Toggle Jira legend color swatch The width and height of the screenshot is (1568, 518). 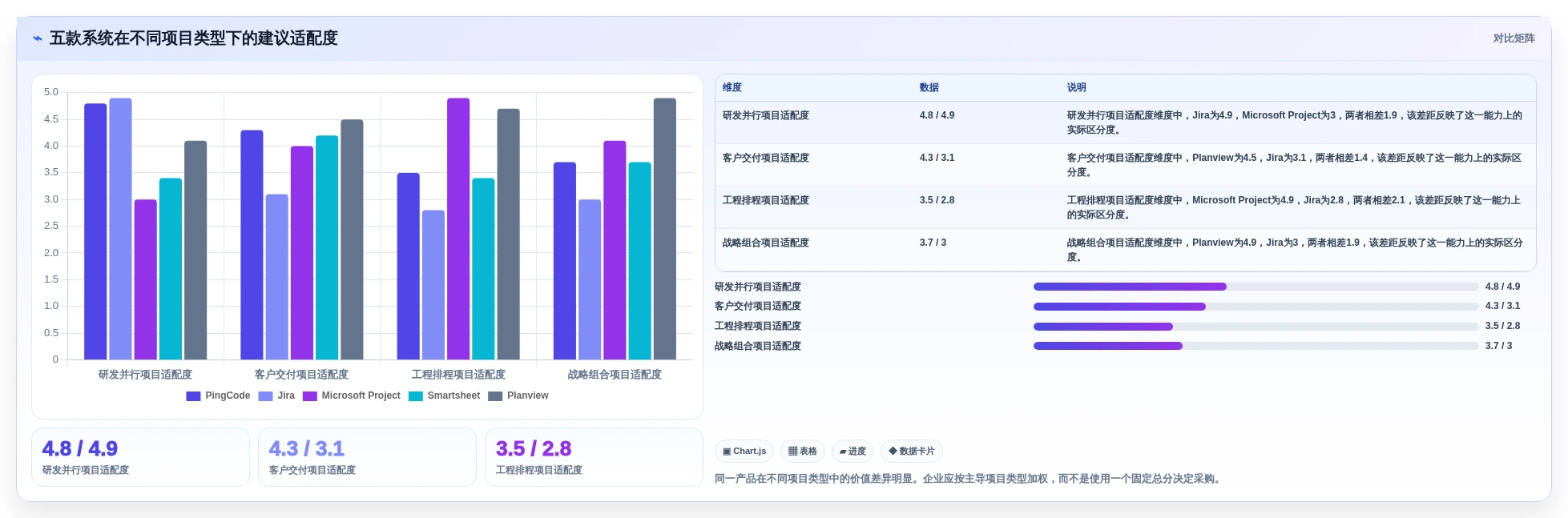[265, 396]
